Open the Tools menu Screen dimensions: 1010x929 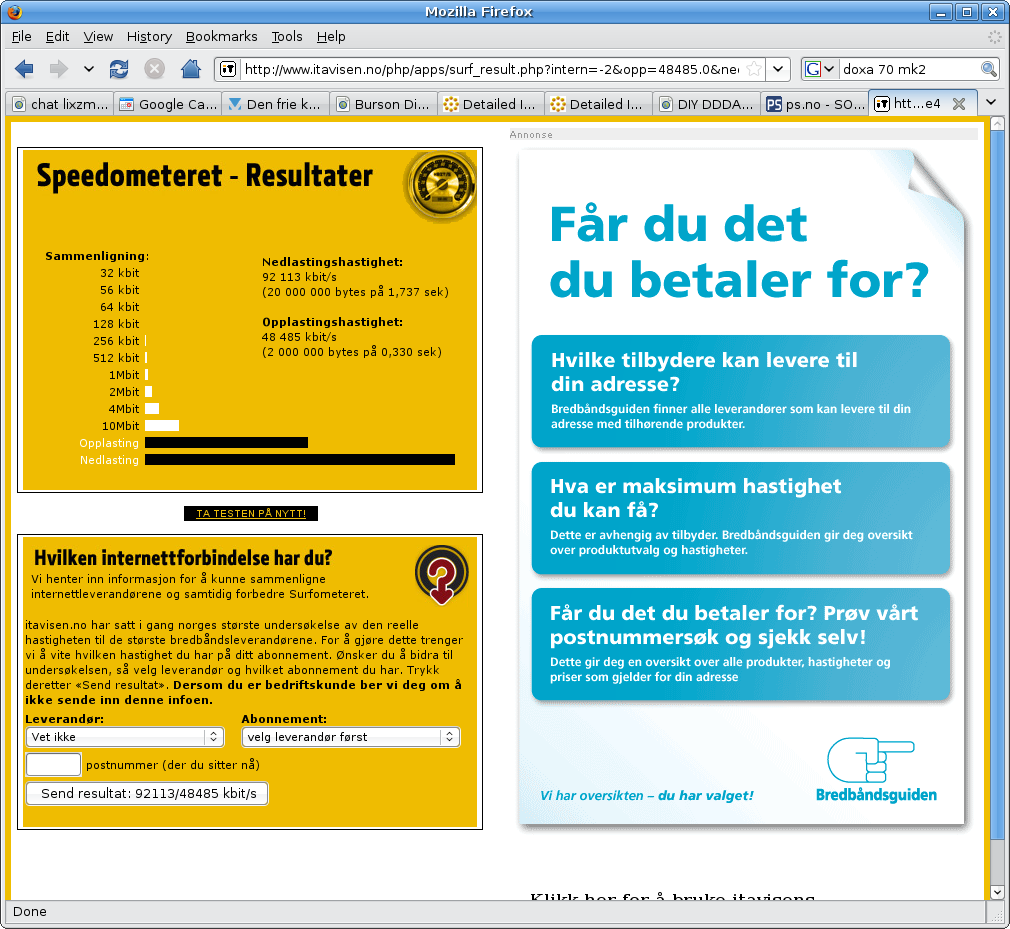pos(287,37)
